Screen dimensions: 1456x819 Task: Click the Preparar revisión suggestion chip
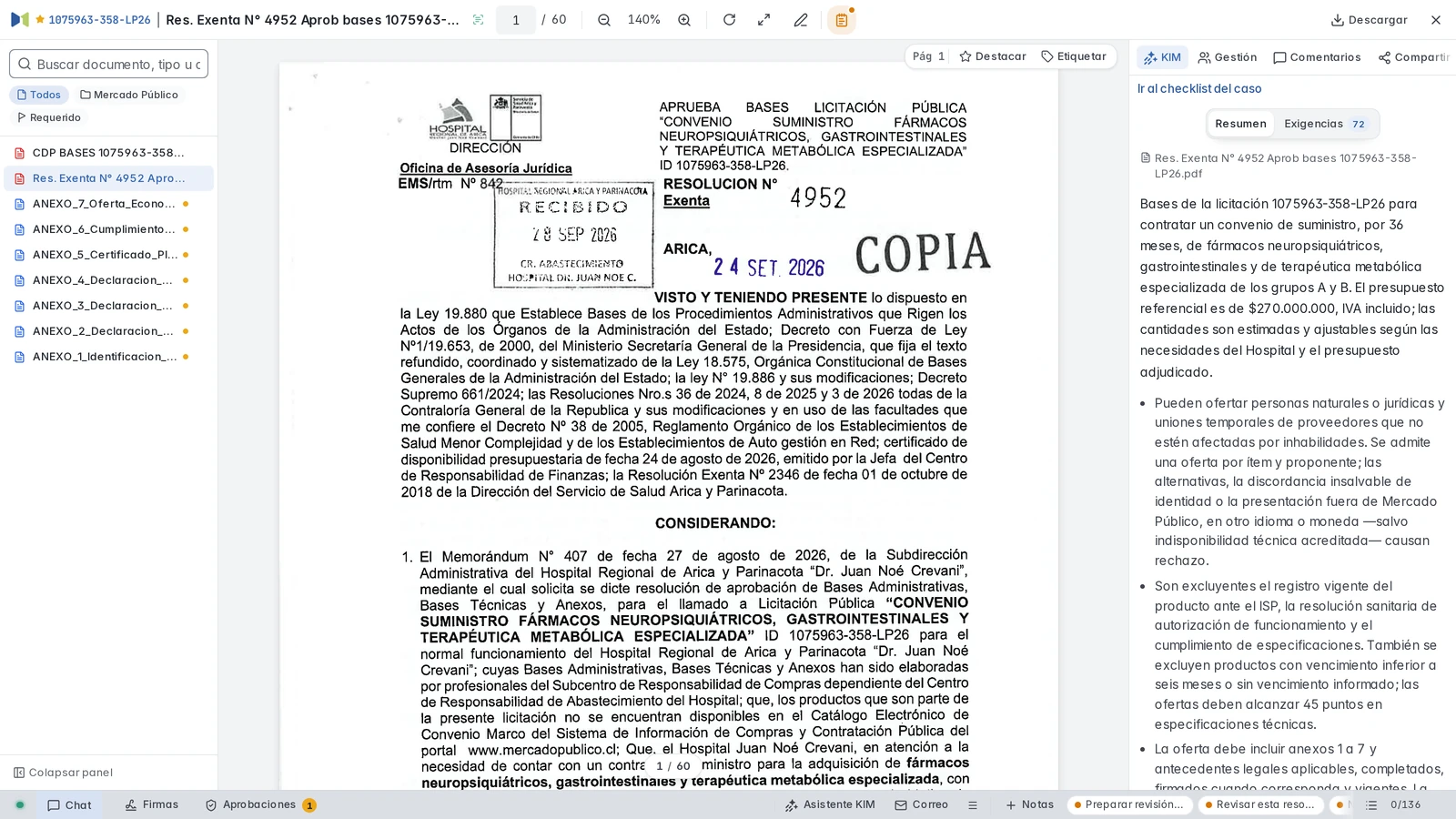1129,805
